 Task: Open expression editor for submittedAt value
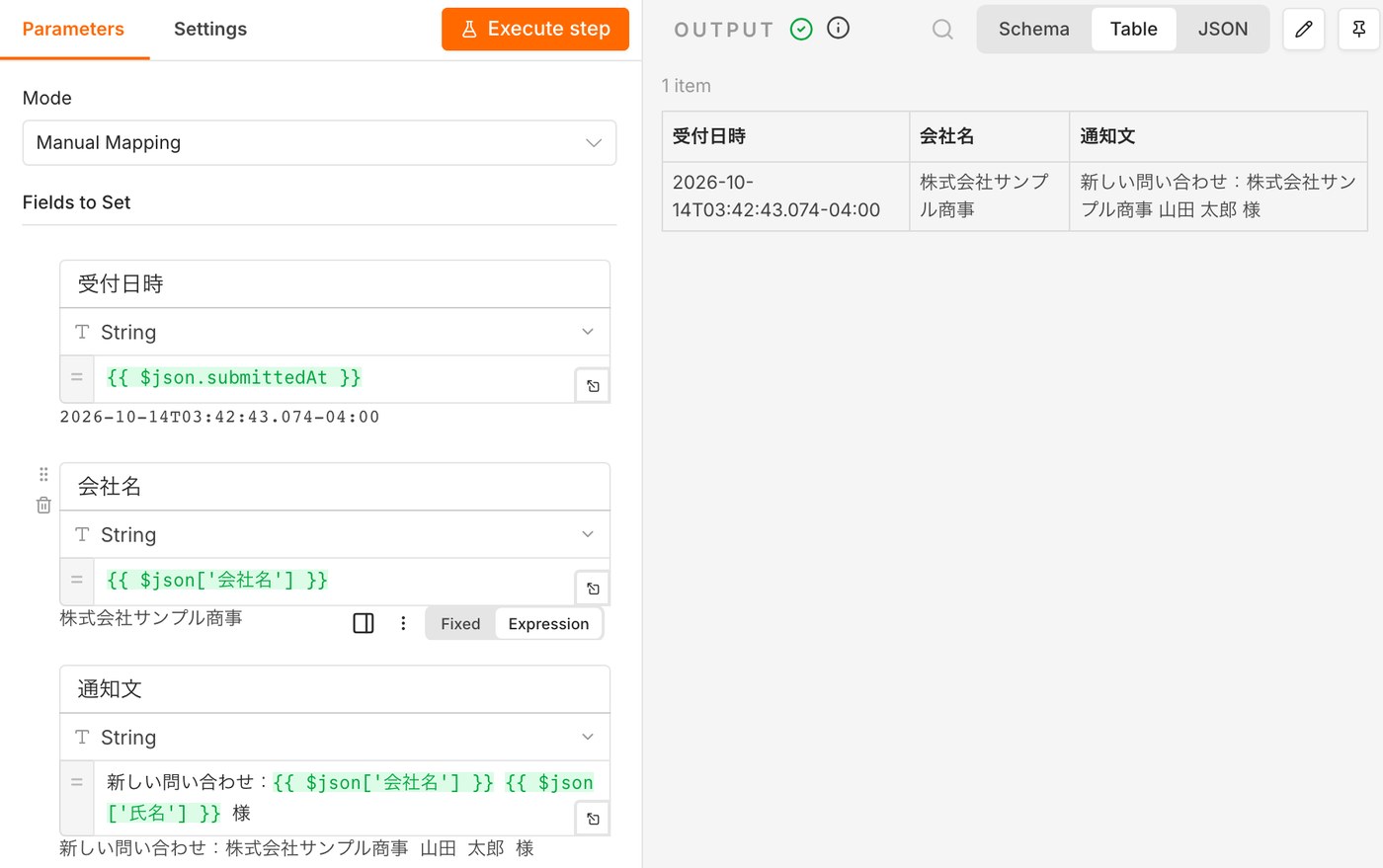click(593, 386)
